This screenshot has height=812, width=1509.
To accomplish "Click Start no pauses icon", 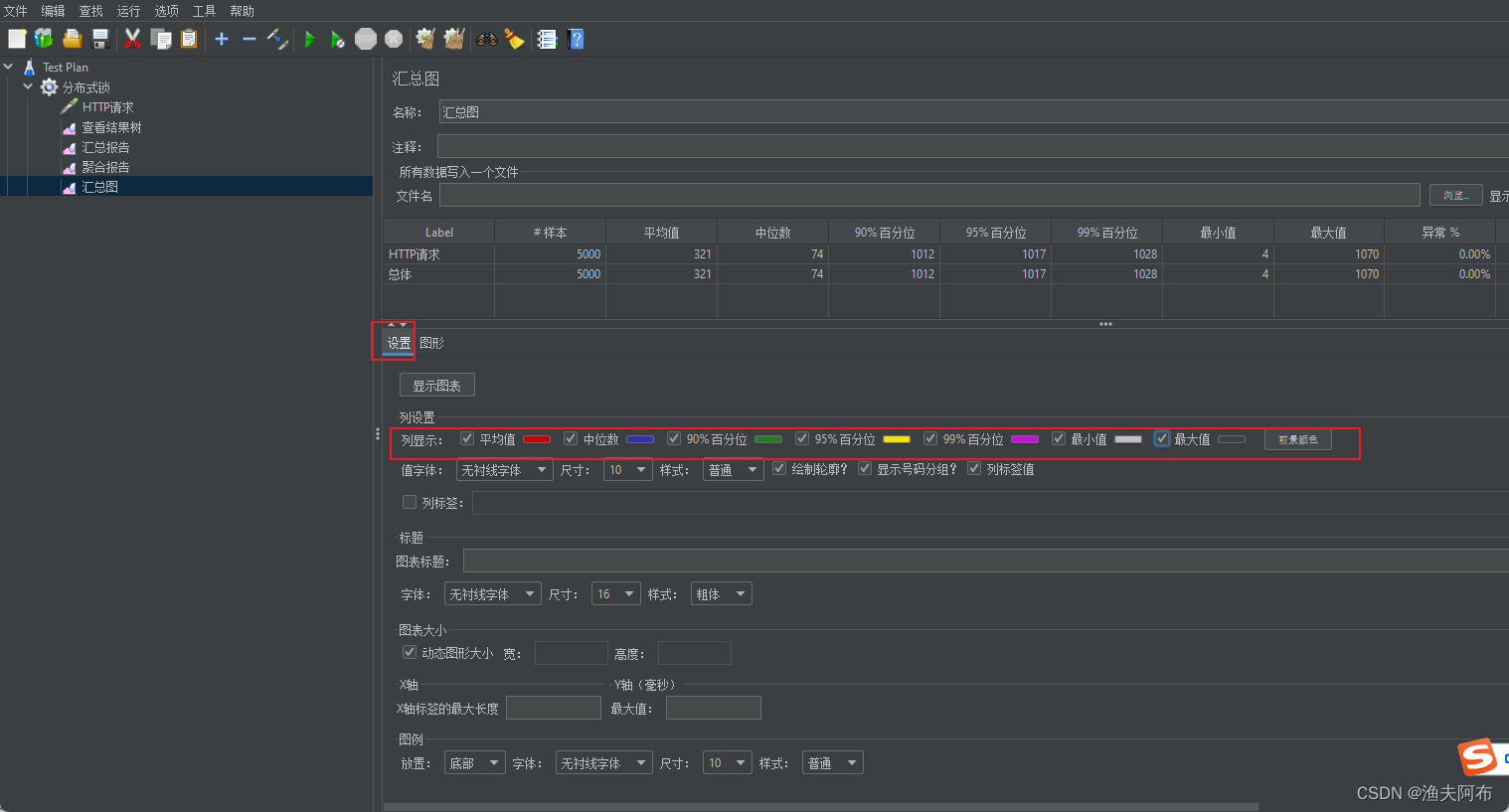I will tap(338, 39).
